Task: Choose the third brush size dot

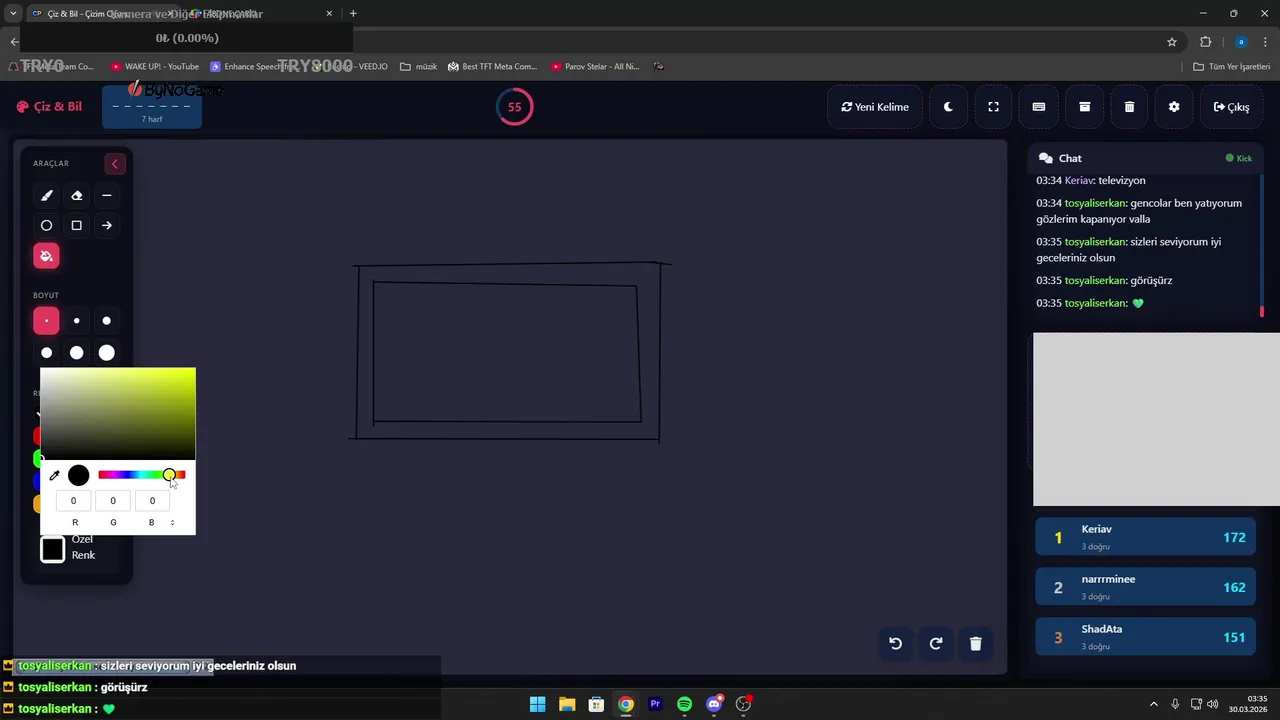Action: coord(107,321)
